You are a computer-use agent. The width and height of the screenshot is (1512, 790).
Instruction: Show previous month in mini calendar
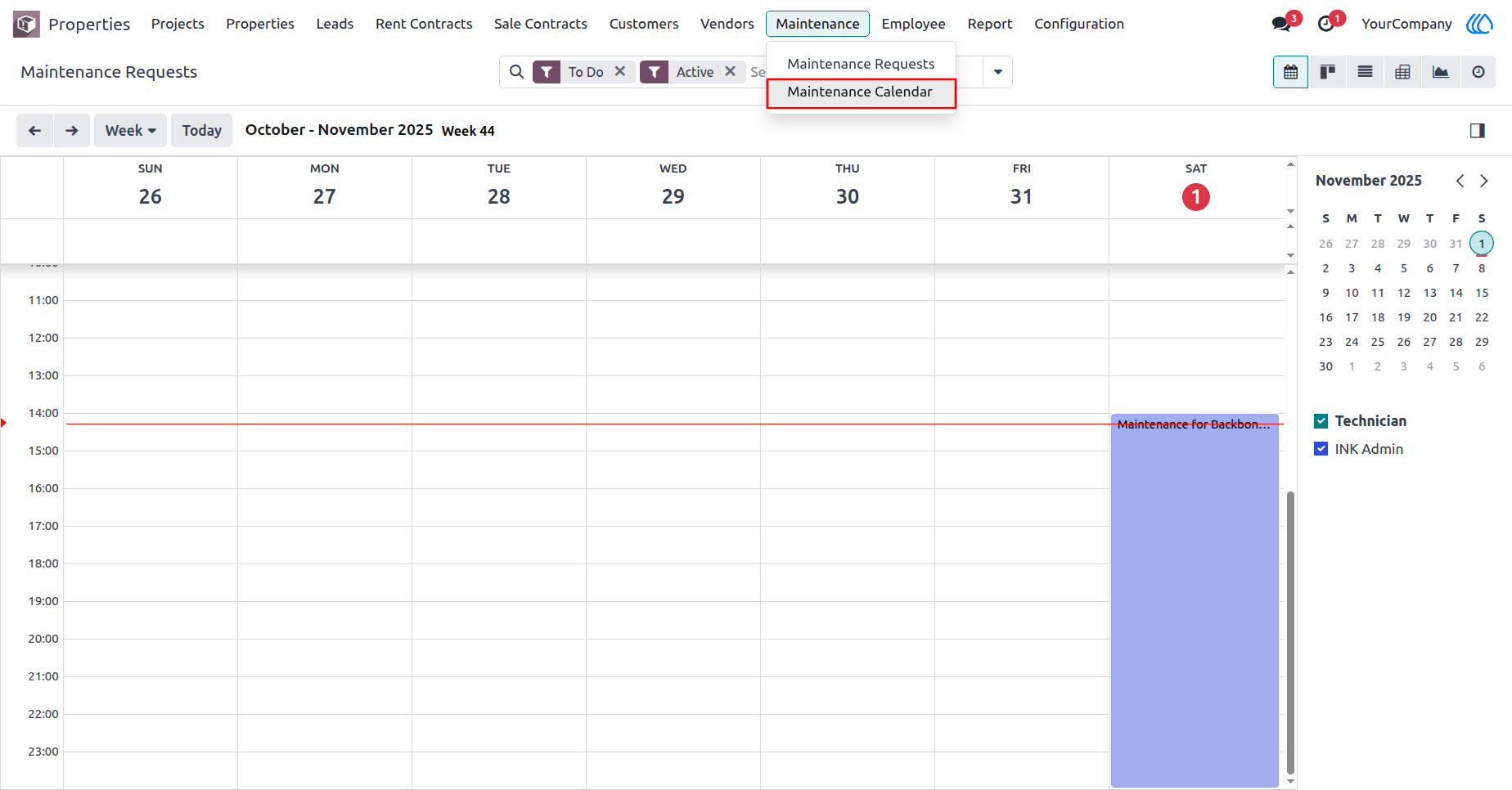point(1460,181)
